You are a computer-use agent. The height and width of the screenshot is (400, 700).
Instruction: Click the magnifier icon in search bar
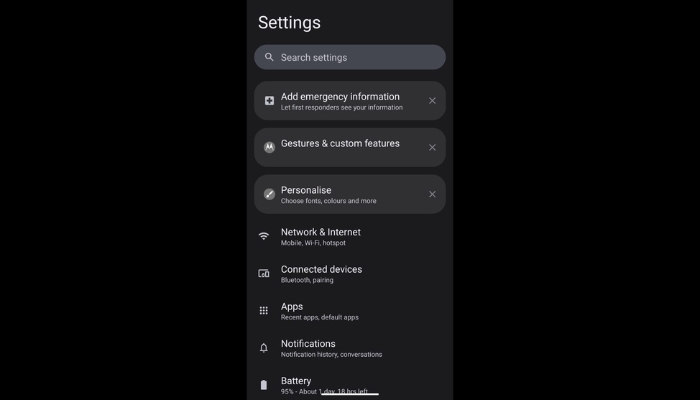click(x=269, y=57)
